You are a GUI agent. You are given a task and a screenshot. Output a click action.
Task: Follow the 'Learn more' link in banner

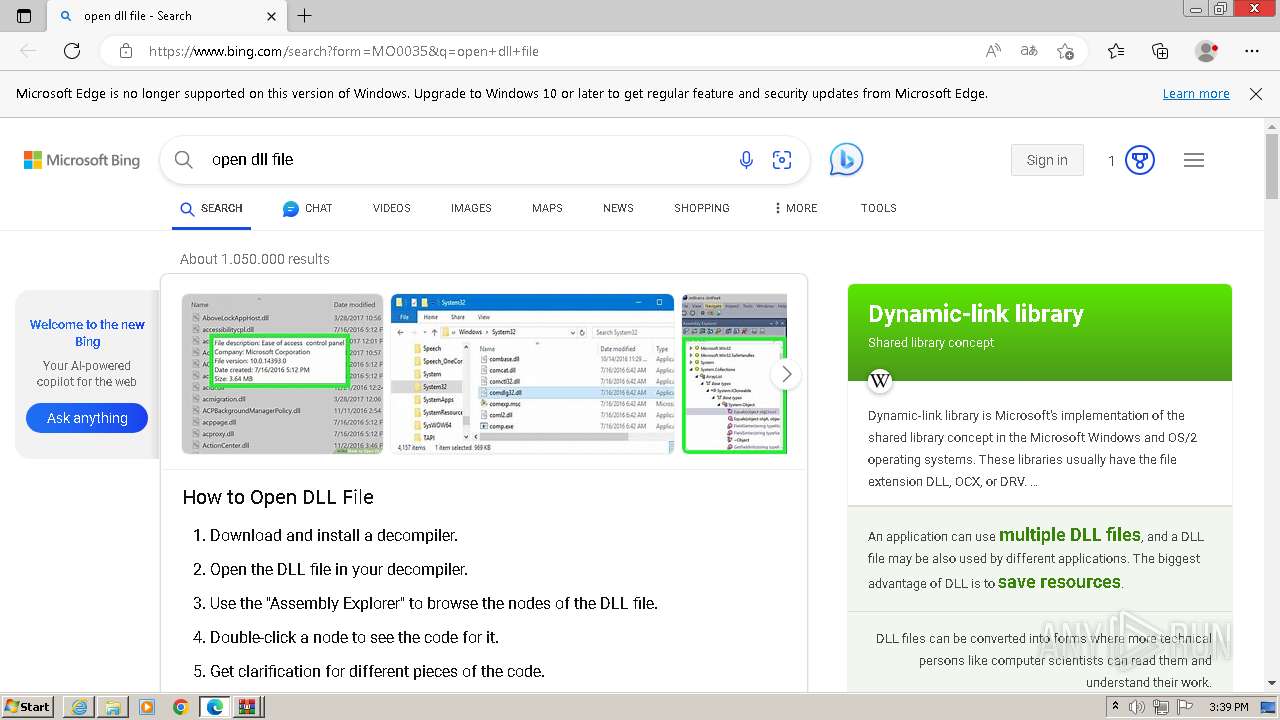point(1196,94)
